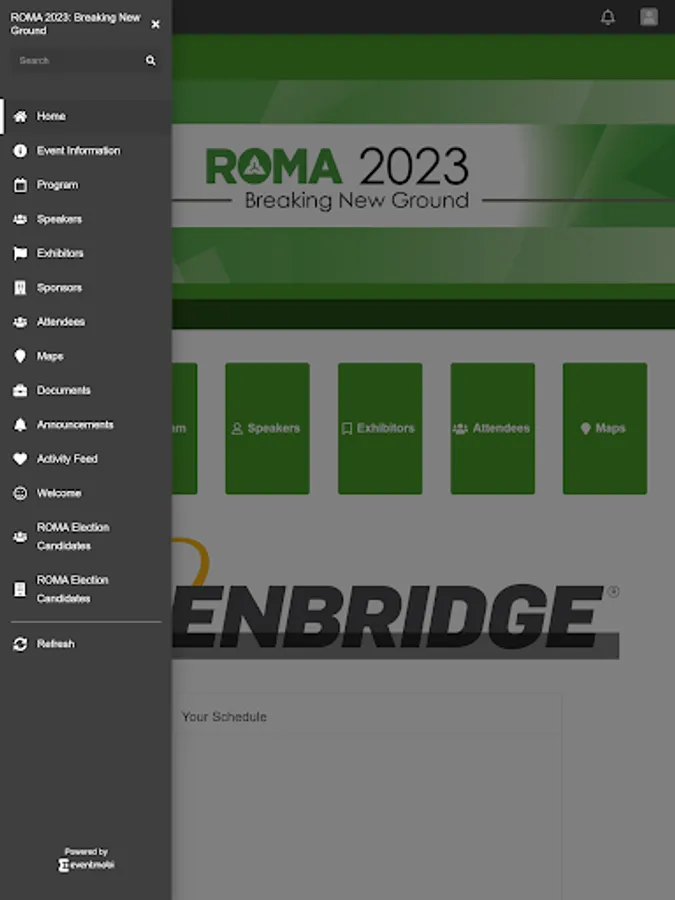Click the sidebar event title text
This screenshot has height=900, width=675.
[x=75, y=24]
